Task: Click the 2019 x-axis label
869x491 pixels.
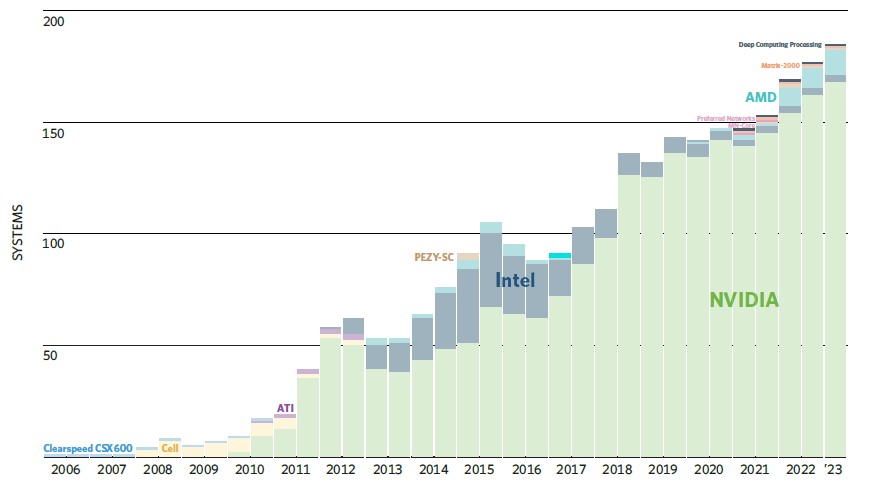Action: pos(662,469)
